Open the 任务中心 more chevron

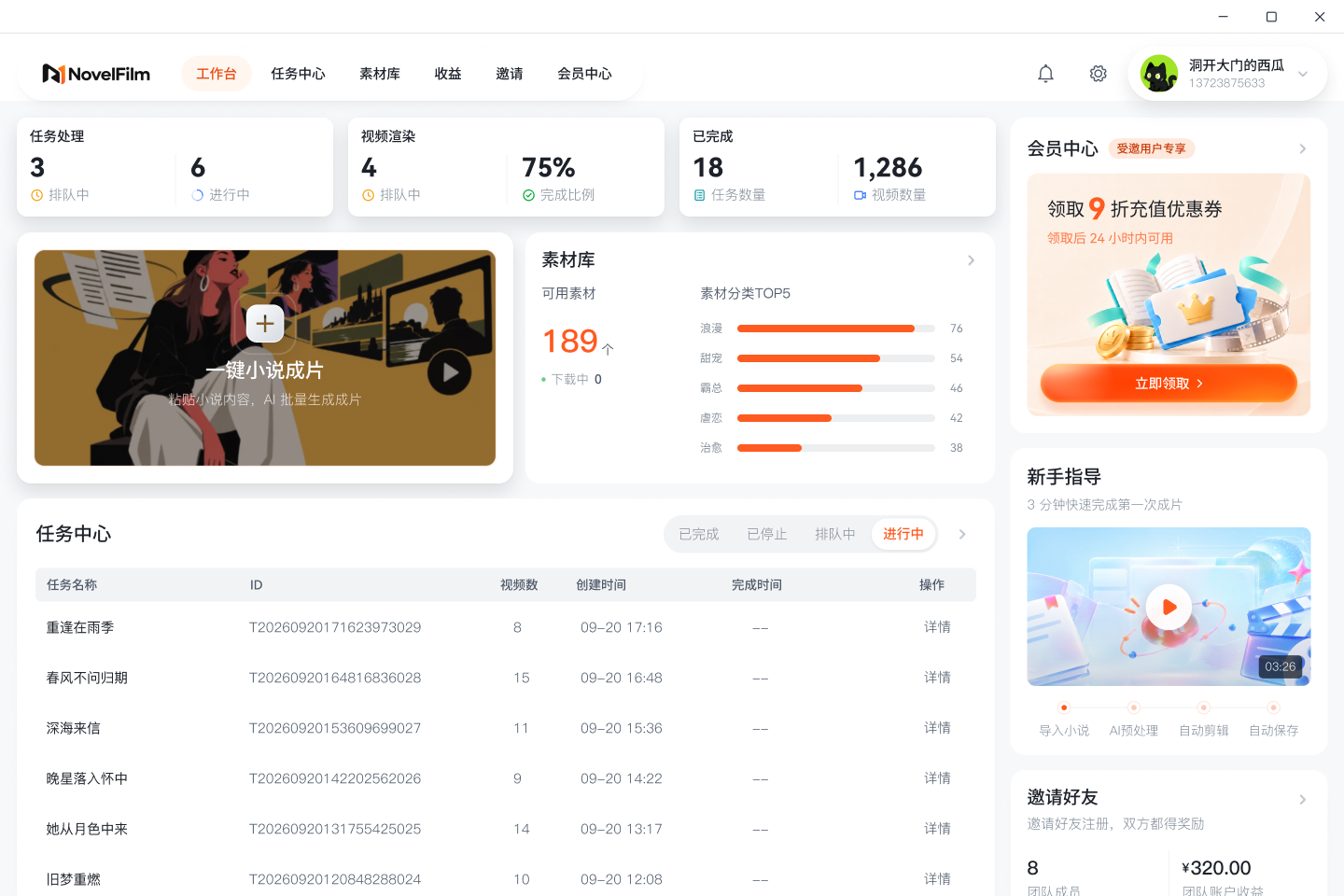pos(962,534)
